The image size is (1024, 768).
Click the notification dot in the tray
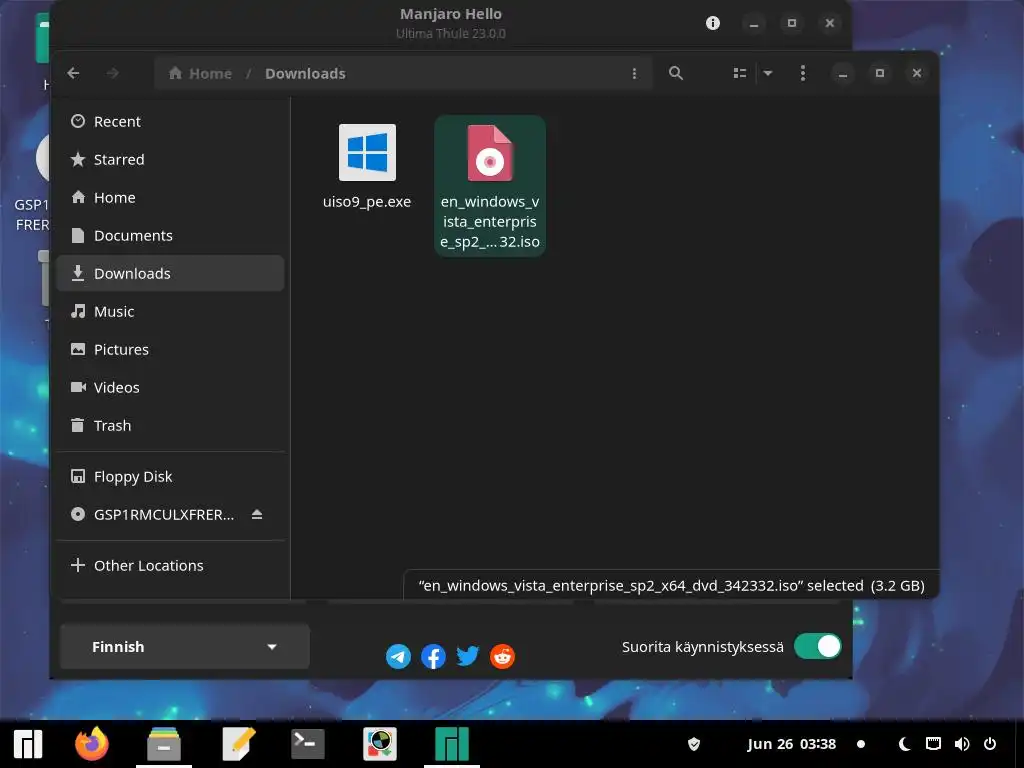coord(861,744)
